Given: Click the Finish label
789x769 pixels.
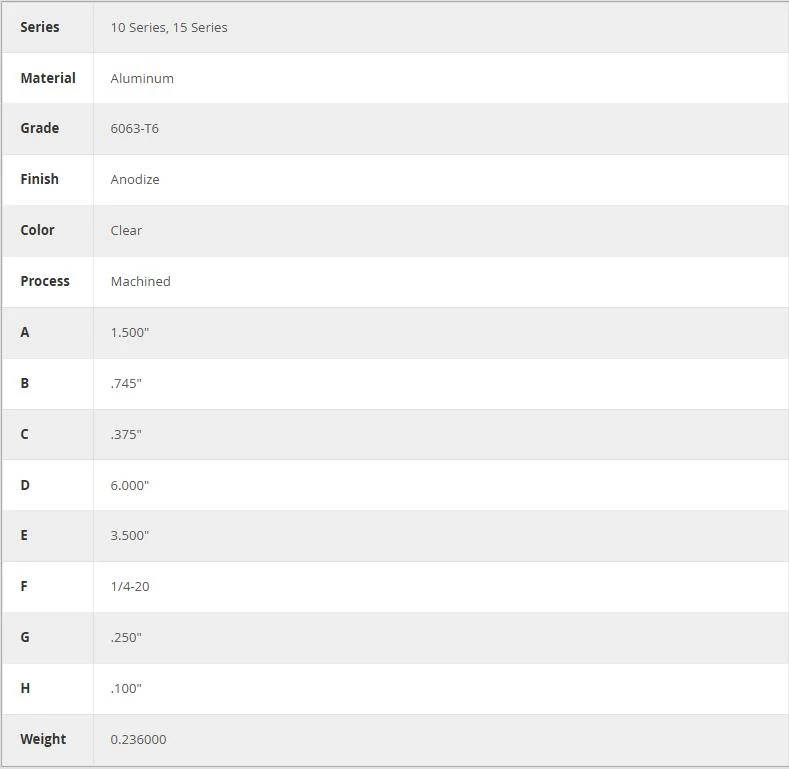Looking at the screenshot, I should coord(39,179).
